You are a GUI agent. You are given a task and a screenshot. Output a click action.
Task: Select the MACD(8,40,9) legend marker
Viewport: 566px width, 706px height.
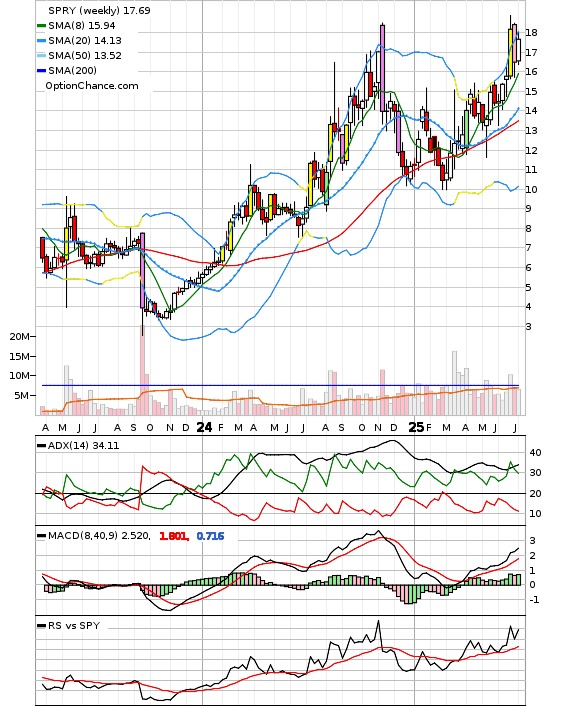point(41,535)
